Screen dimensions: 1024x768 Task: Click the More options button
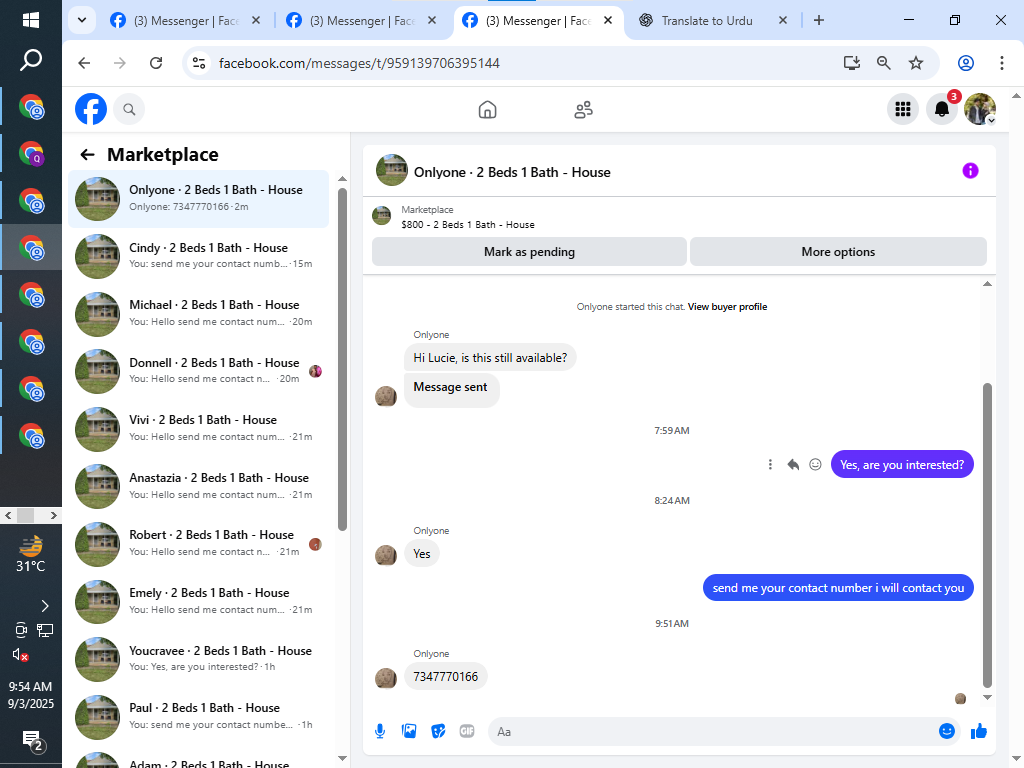[x=838, y=251]
